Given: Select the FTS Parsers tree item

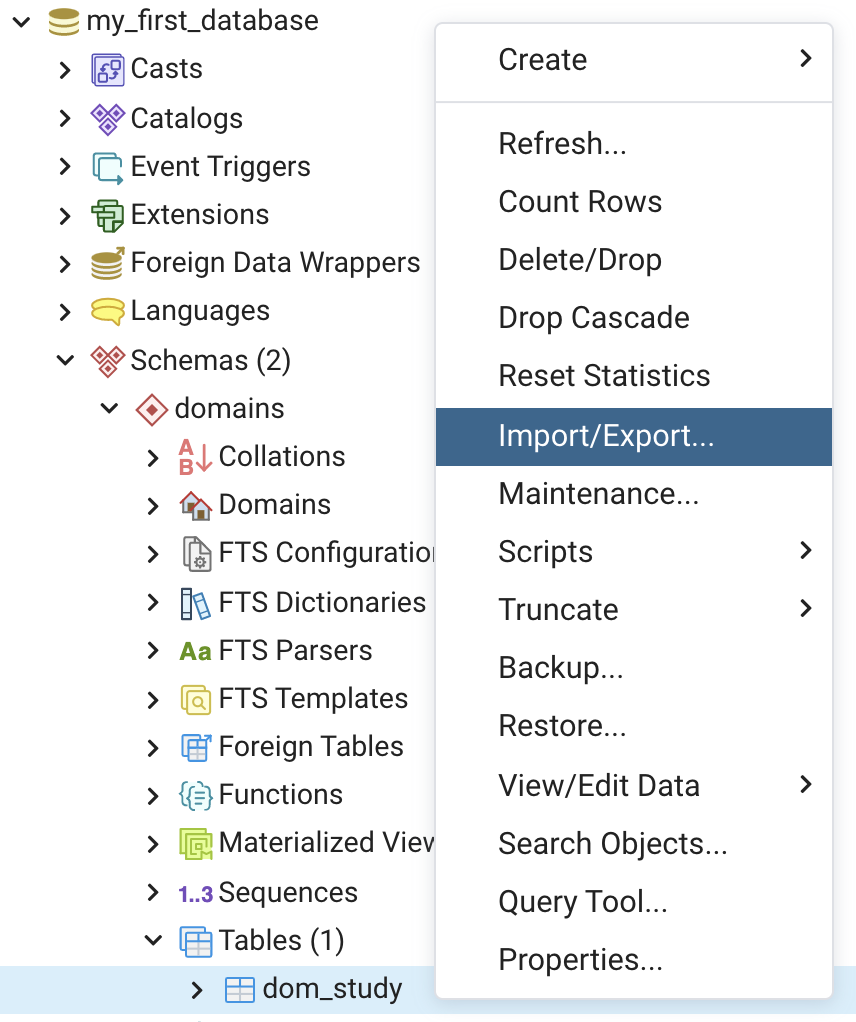Looking at the screenshot, I should pyautogui.click(x=295, y=651).
